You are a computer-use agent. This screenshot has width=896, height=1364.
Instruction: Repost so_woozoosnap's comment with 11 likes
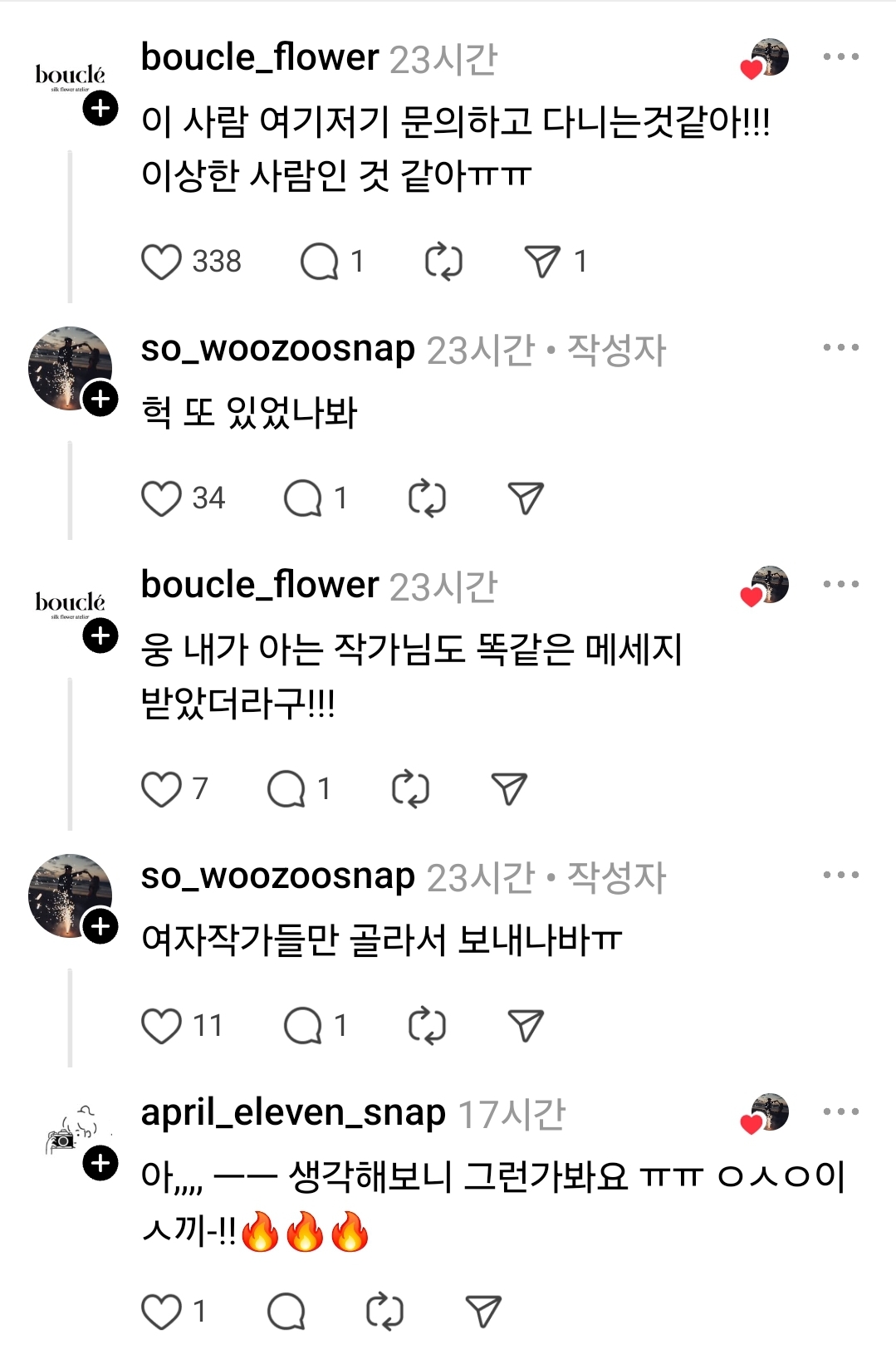[x=427, y=1026]
